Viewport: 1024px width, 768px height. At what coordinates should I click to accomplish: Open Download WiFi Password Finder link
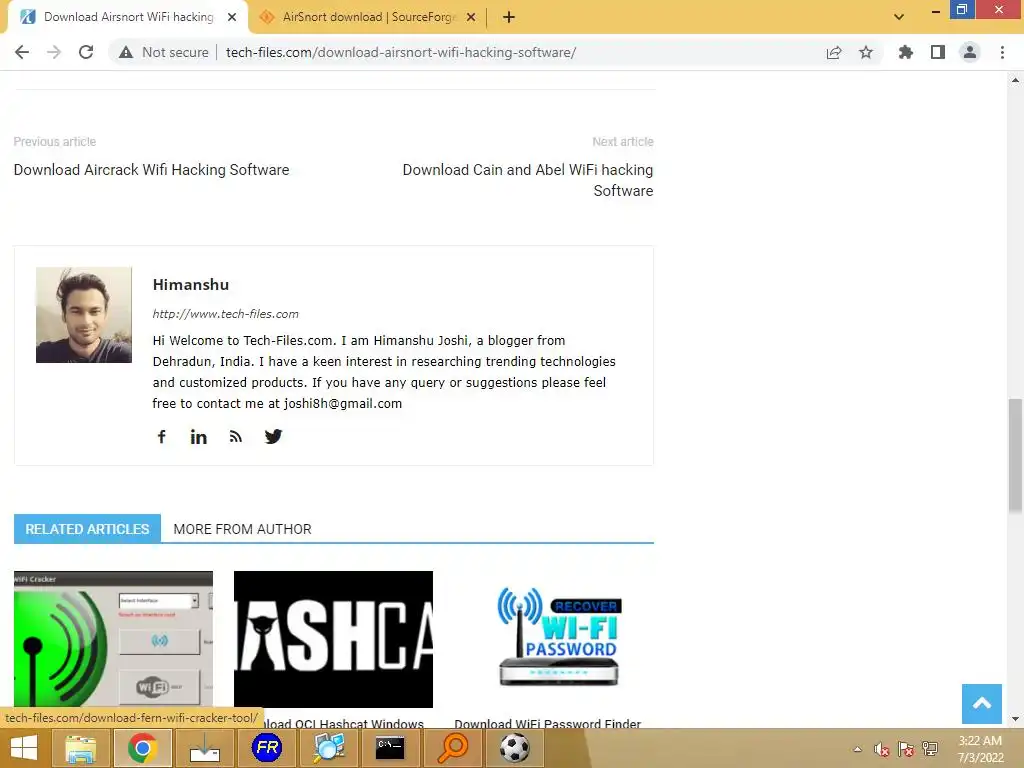click(x=547, y=724)
